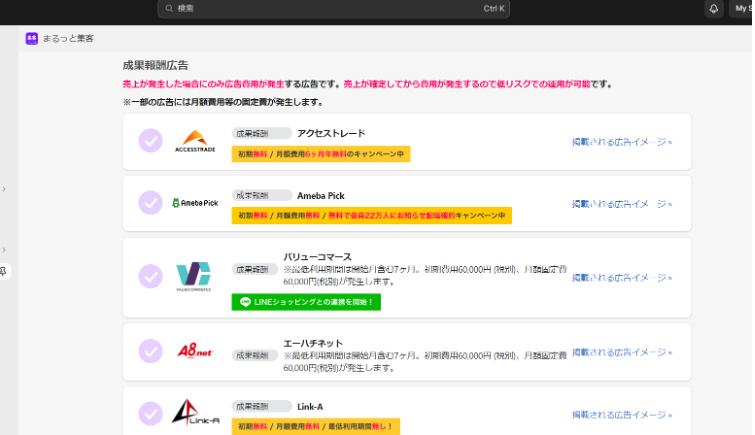
Task: Toggle the Ameba Pick checkmark
Action: [151, 202]
